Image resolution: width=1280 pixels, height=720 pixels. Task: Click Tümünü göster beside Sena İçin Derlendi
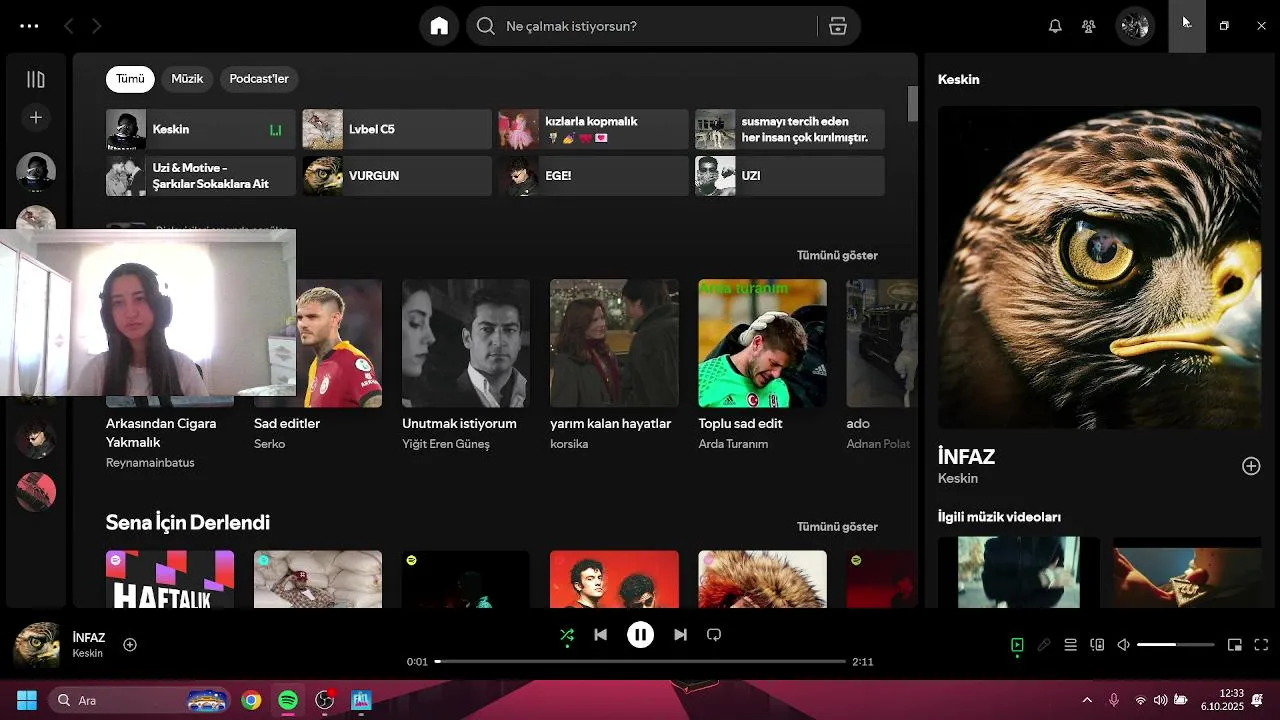[837, 527]
